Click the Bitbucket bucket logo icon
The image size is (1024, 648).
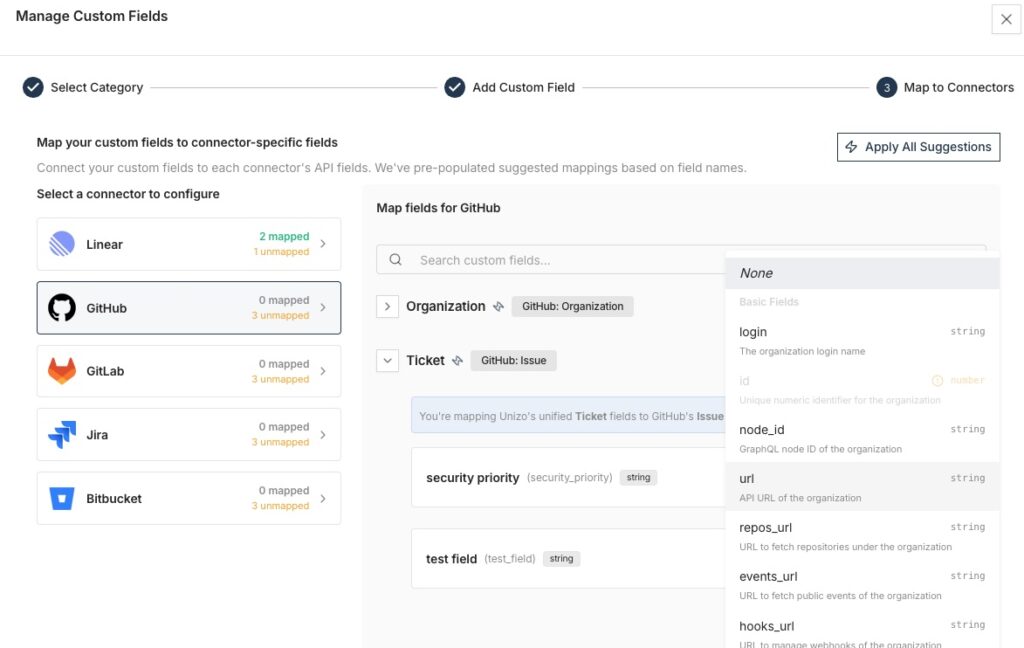pyautogui.click(x=62, y=498)
